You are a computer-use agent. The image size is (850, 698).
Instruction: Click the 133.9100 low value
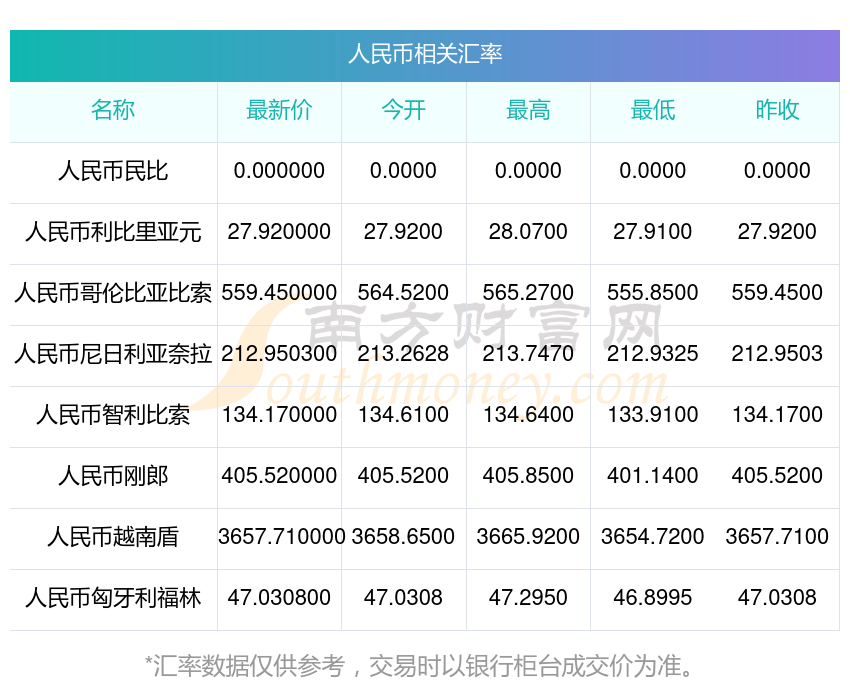(653, 415)
